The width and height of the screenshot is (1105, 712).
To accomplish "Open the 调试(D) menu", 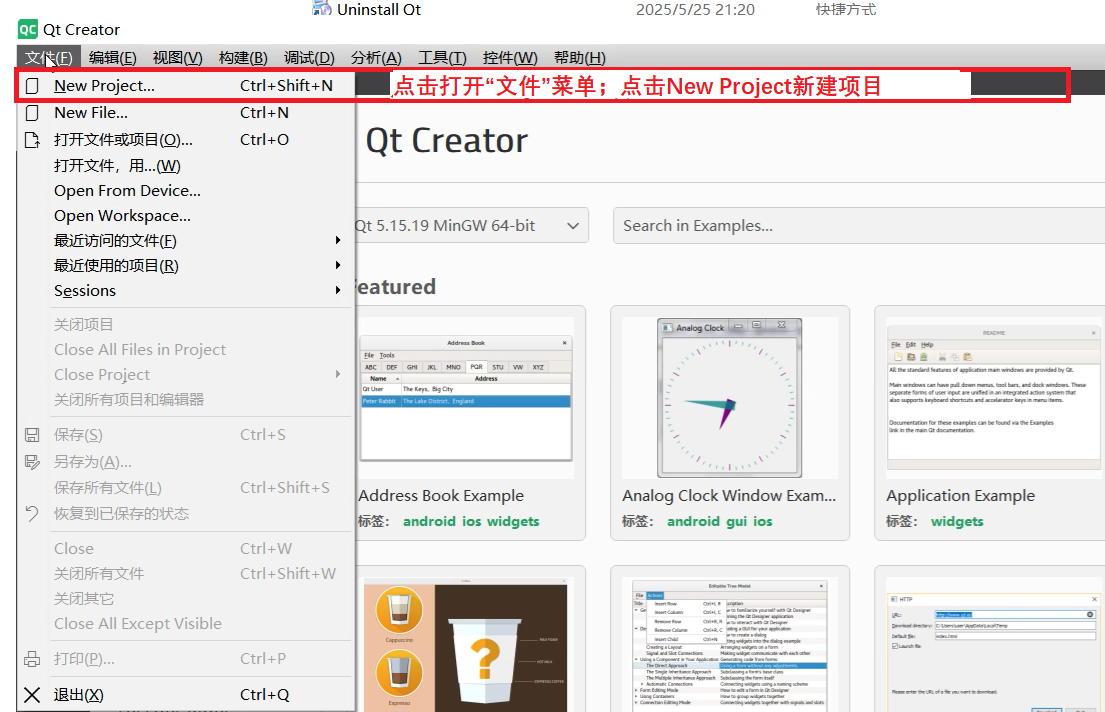I will point(309,58).
